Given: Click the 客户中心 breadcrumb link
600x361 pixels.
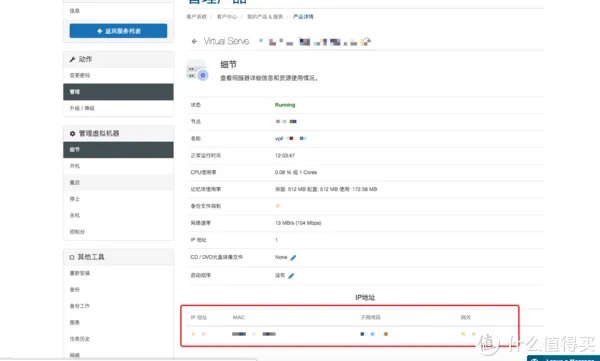Looking at the screenshot, I should coord(227,17).
